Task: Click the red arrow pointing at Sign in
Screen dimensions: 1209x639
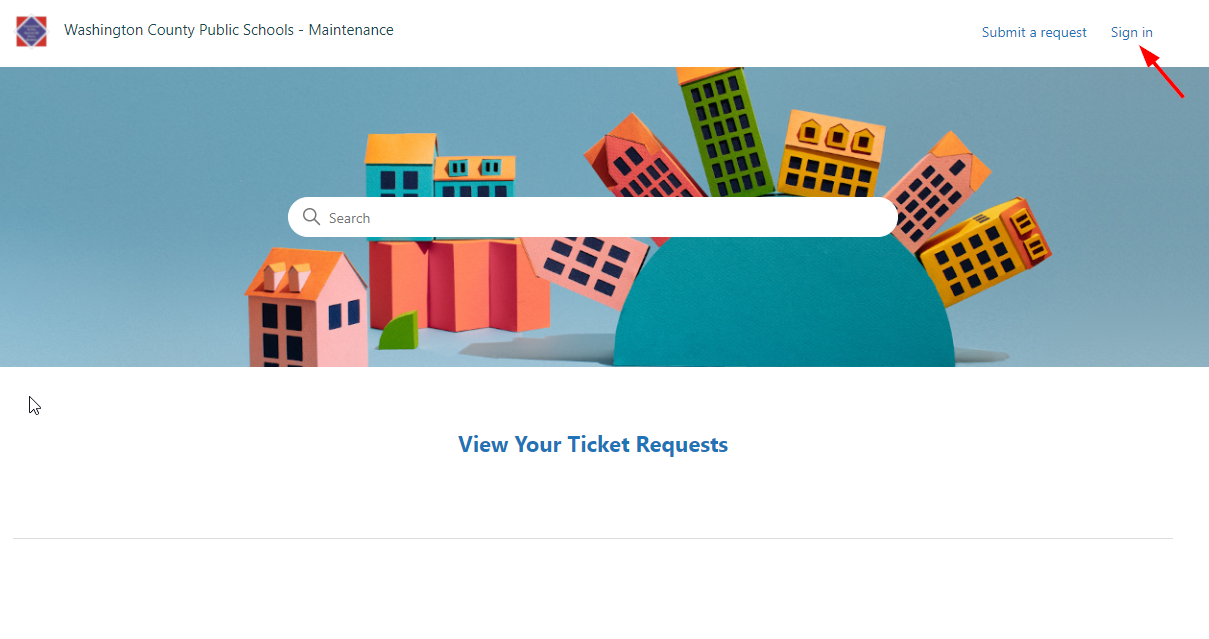Action: 1163,74
